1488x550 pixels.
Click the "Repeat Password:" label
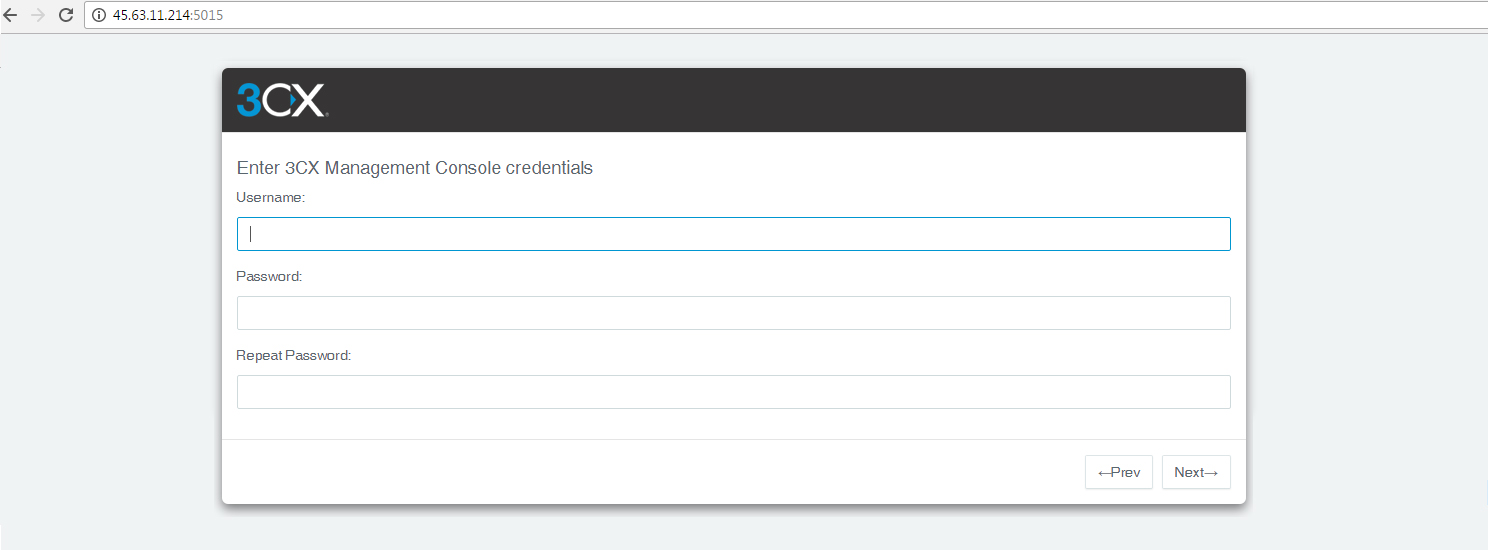(293, 356)
